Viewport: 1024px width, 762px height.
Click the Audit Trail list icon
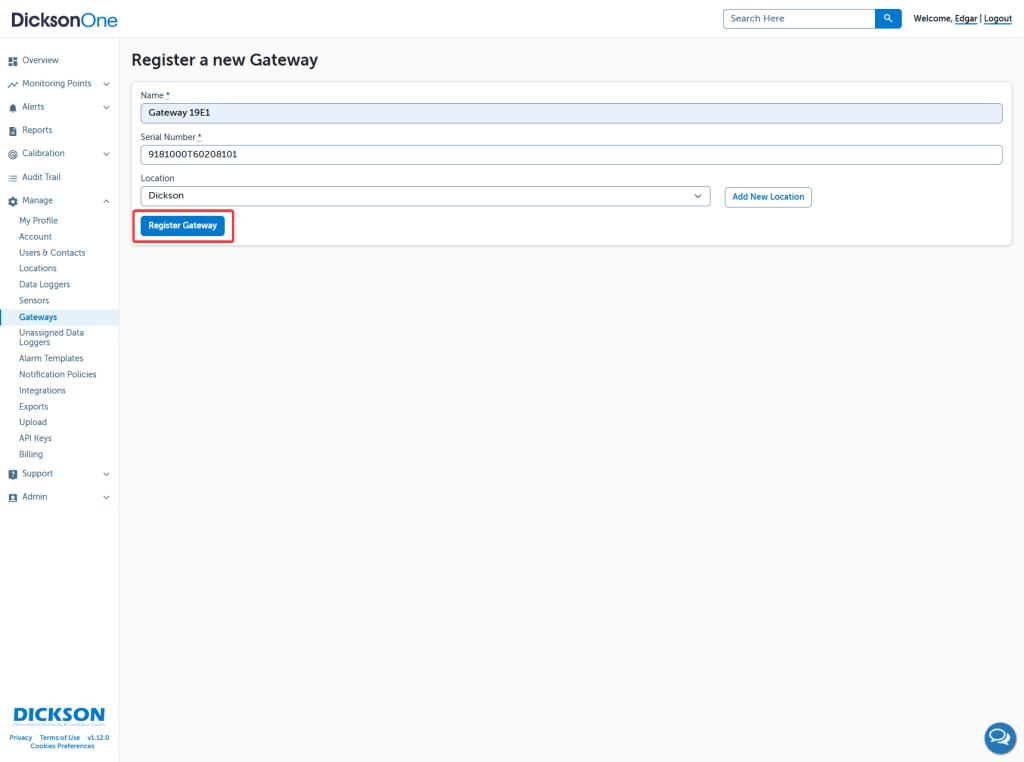13,178
